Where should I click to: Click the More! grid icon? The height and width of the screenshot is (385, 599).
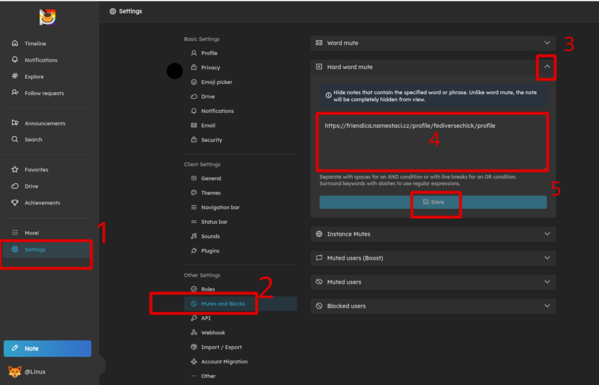coord(15,233)
